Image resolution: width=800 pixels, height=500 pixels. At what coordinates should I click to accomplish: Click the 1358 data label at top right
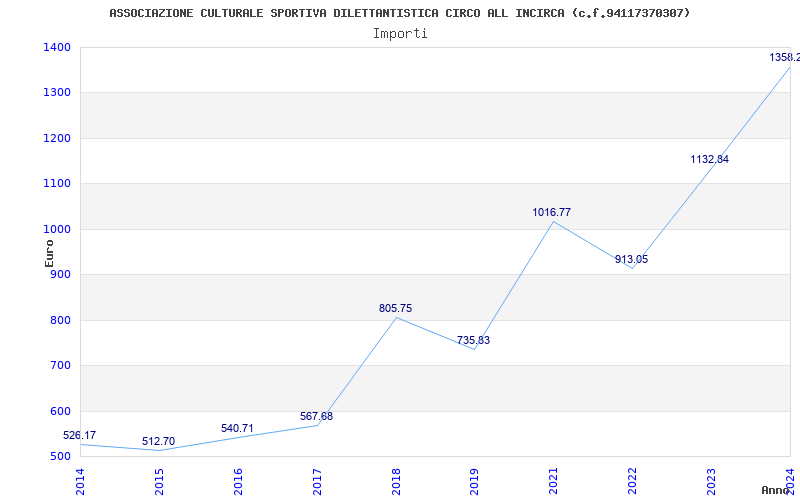[784, 57]
